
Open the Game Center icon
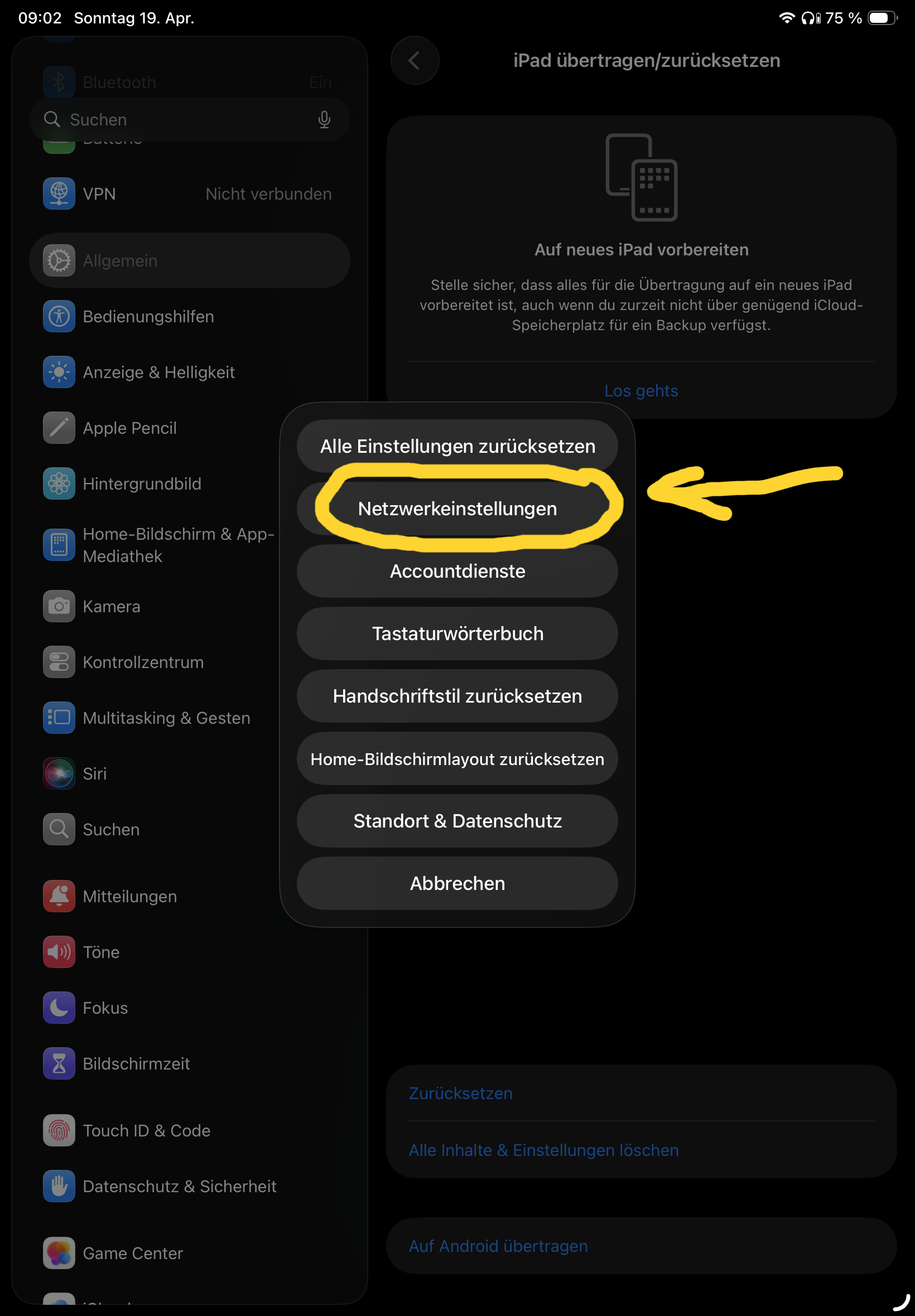[59, 1253]
